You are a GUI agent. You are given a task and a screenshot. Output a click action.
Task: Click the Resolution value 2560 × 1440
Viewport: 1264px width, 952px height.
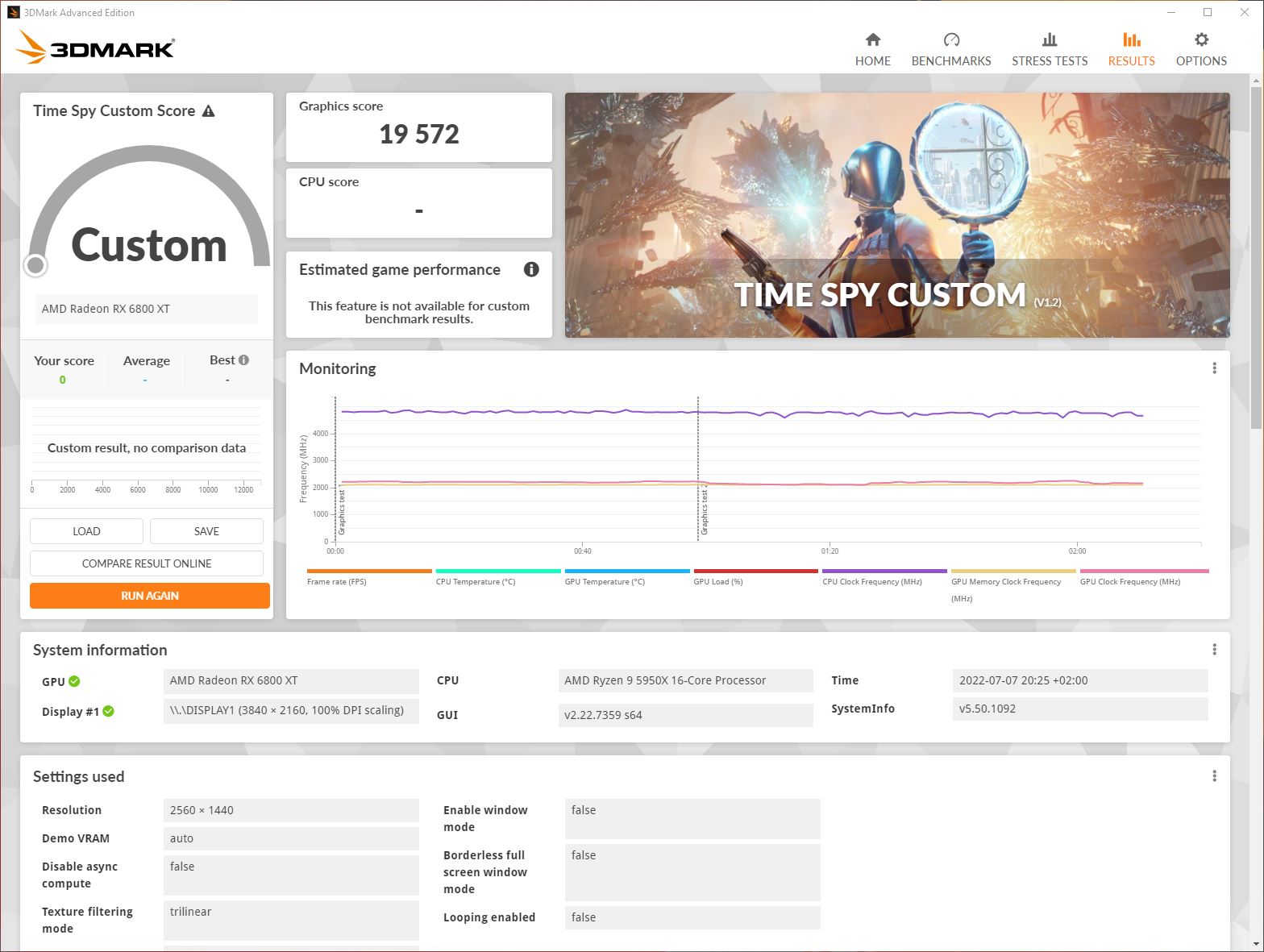pos(291,810)
